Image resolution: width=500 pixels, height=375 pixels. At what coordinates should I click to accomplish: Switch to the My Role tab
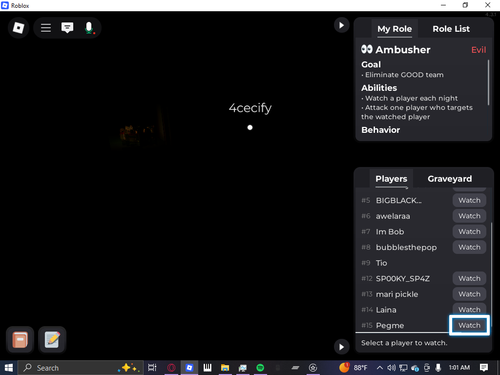394,29
